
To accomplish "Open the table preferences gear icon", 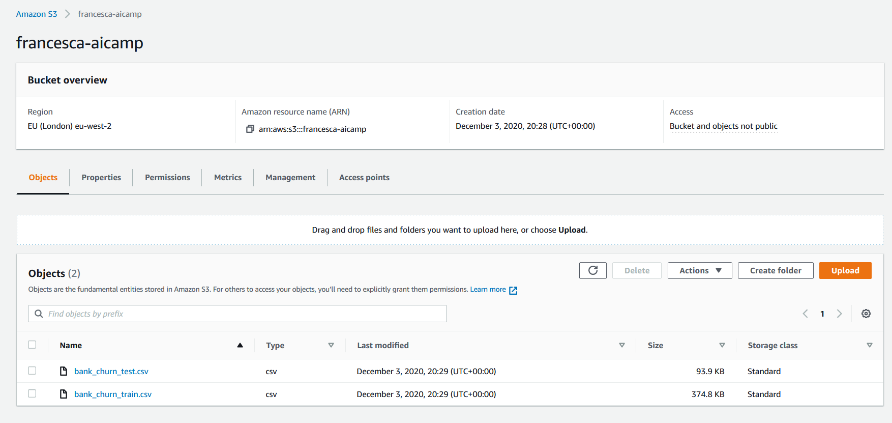I will [866, 313].
